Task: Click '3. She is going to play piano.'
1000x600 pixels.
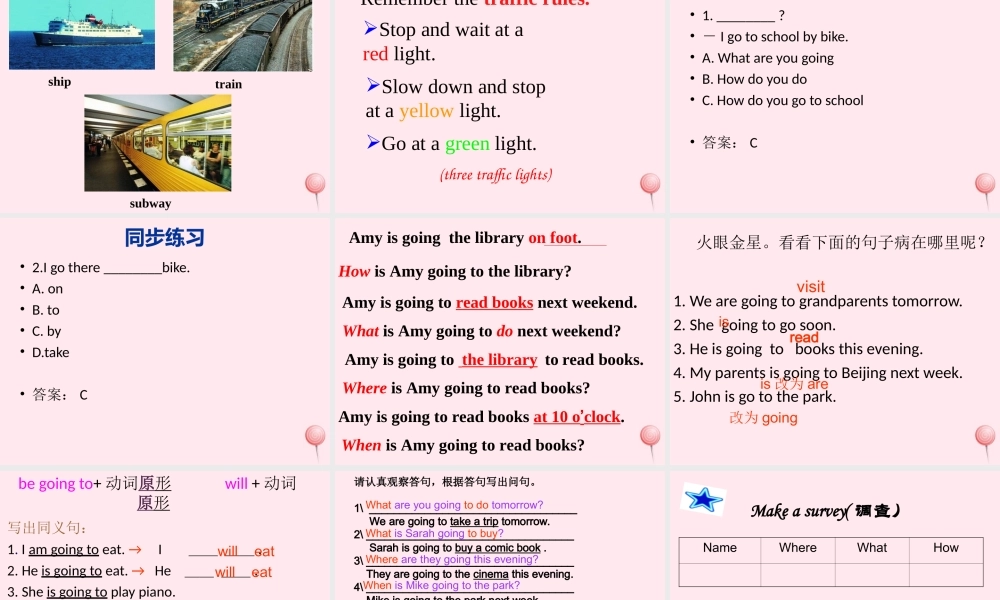Action: (x=91, y=592)
